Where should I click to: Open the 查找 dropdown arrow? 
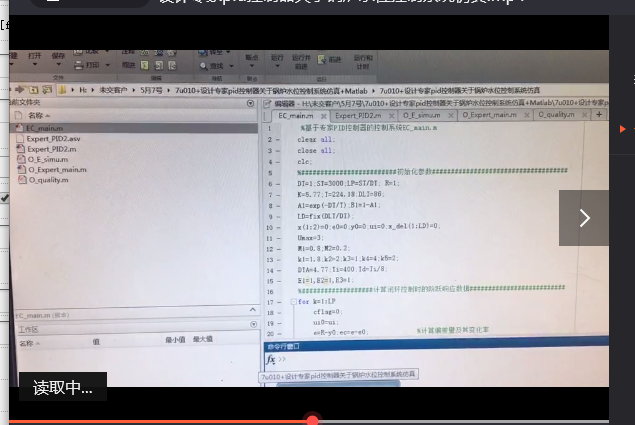coord(231,66)
